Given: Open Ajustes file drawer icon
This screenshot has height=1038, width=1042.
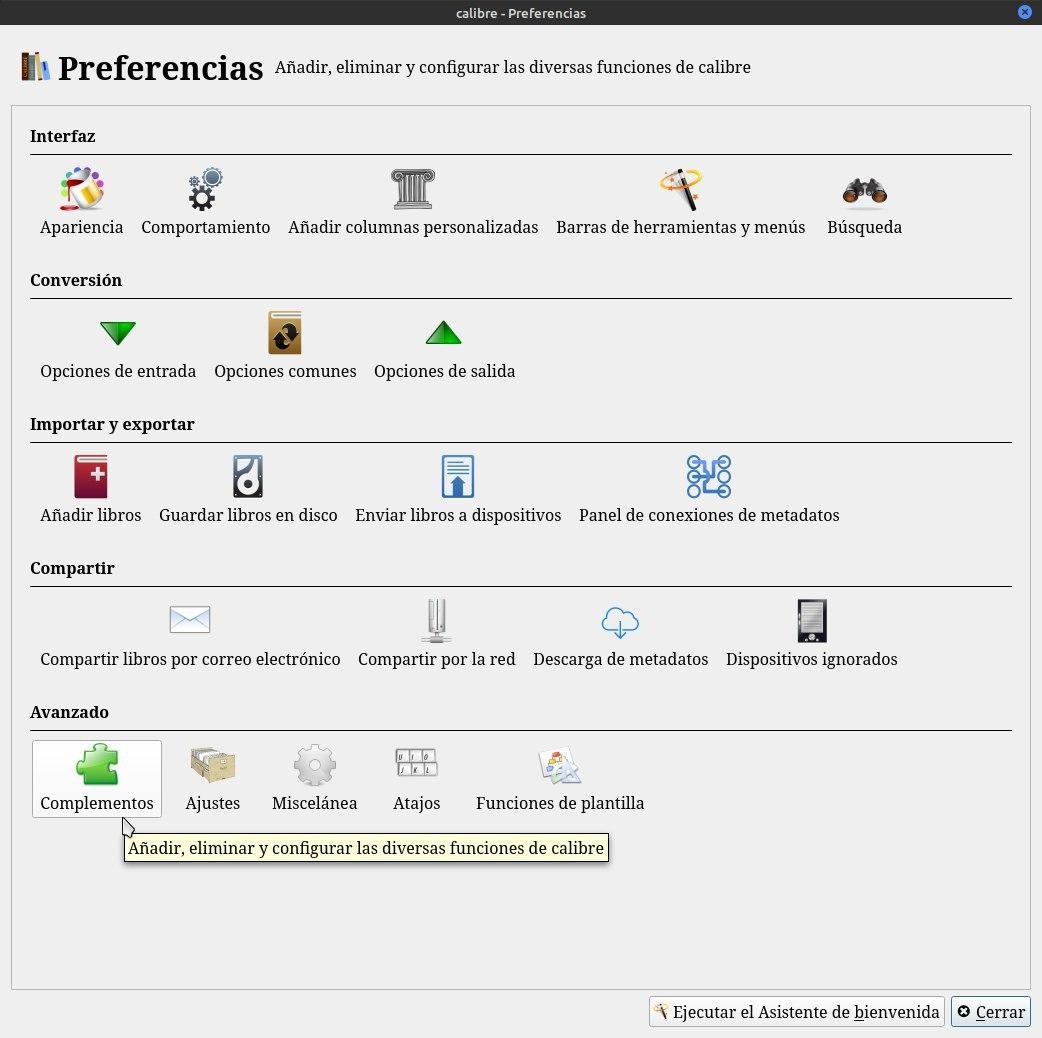Looking at the screenshot, I should coord(213,764).
